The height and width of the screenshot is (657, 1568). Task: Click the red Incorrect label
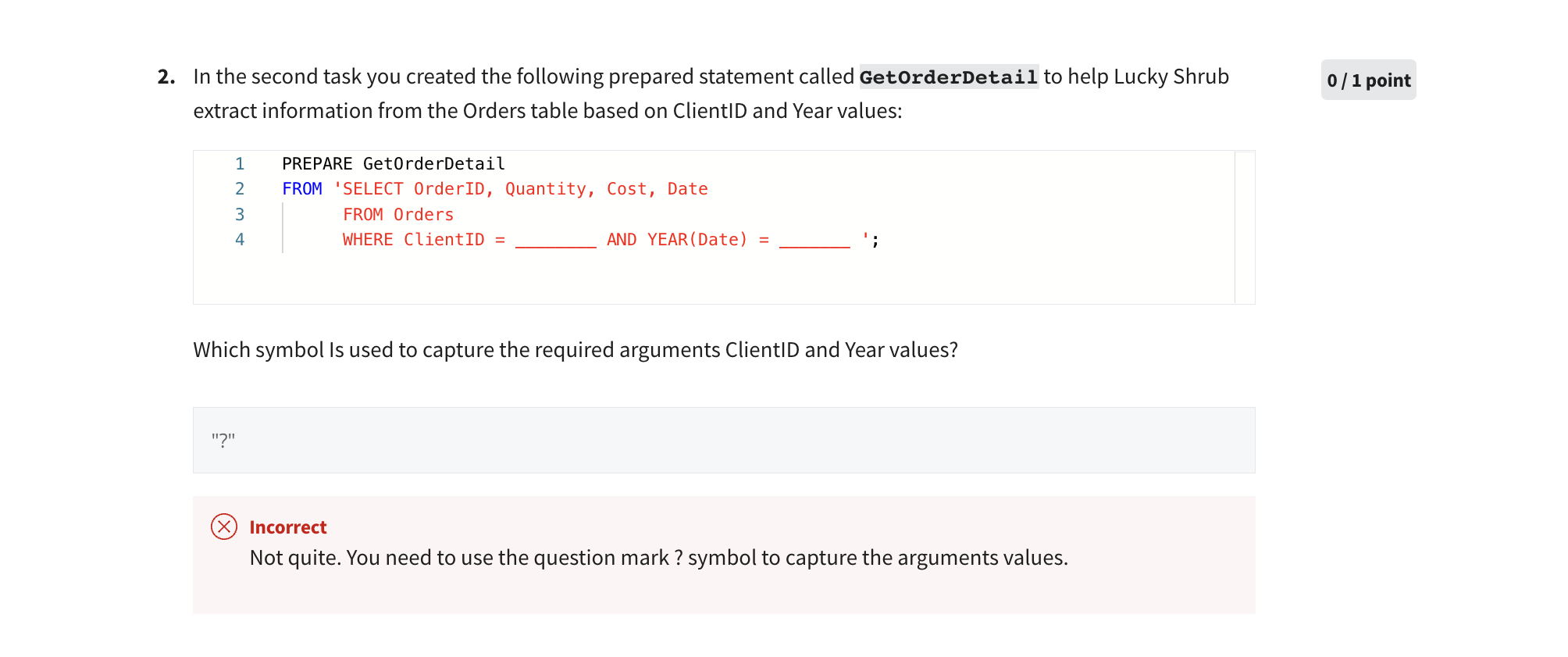pyautogui.click(x=288, y=527)
